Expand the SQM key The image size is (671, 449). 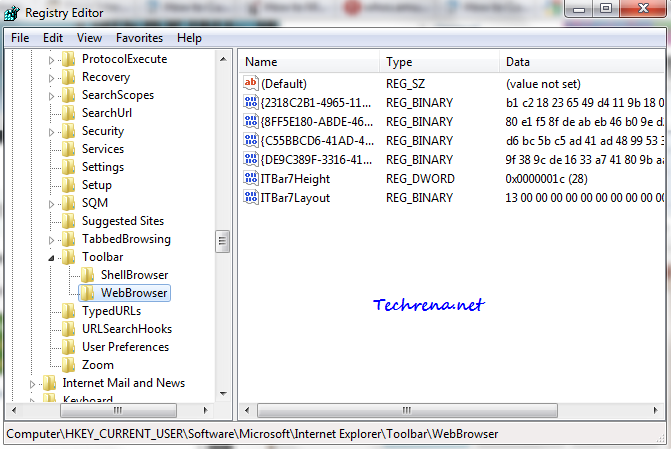click(51, 204)
